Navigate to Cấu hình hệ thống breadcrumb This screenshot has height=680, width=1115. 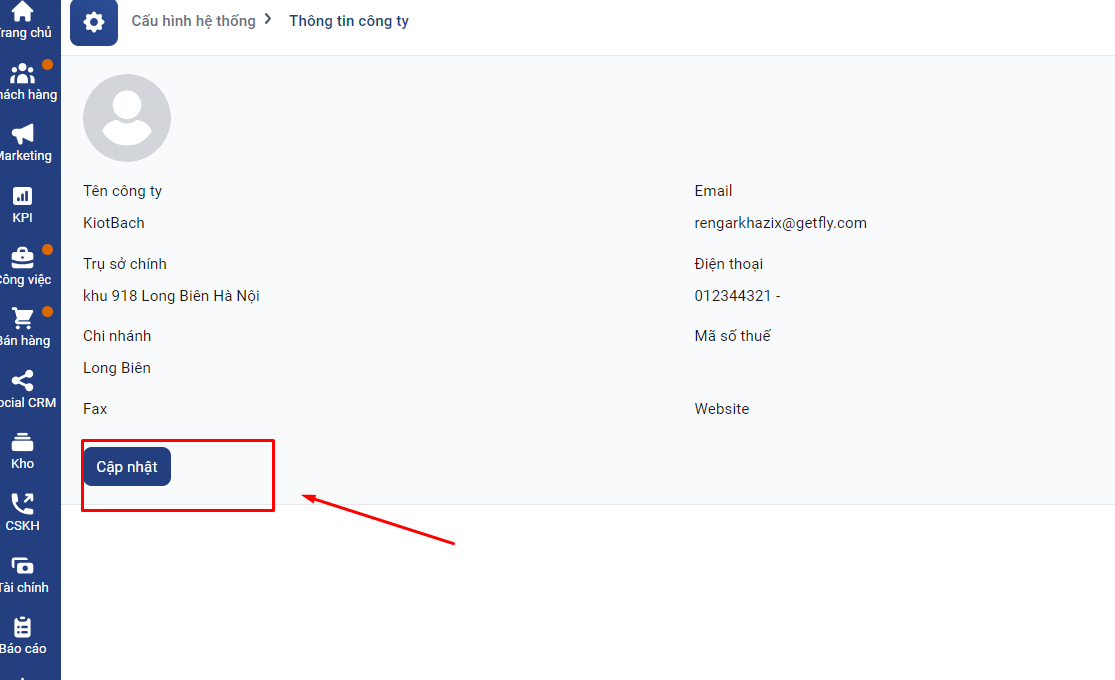click(193, 21)
